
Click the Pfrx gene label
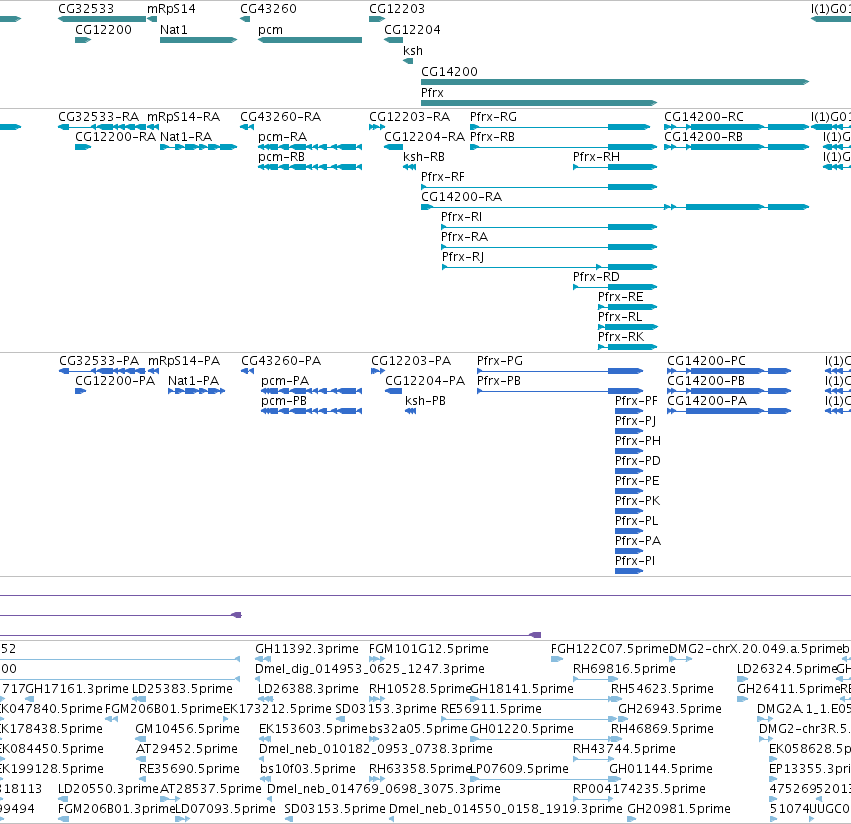pos(432,93)
